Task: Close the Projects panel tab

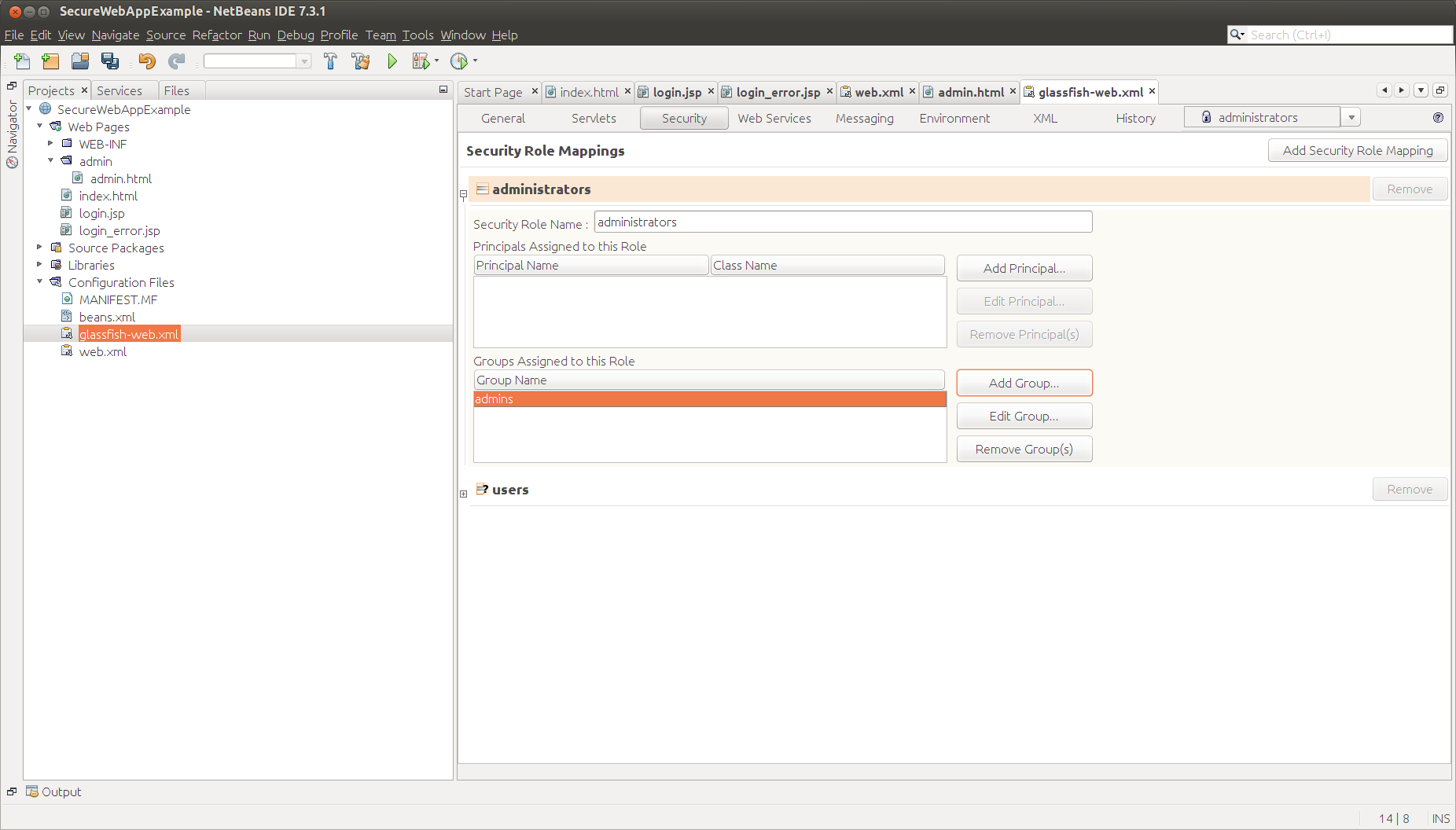Action: (84, 90)
